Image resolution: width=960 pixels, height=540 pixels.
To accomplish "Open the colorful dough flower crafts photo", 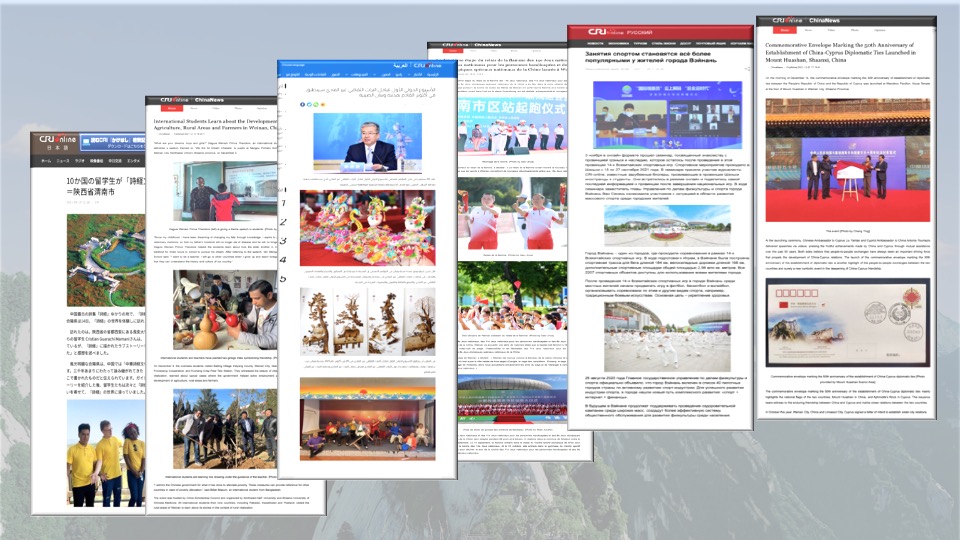I will (x=367, y=227).
